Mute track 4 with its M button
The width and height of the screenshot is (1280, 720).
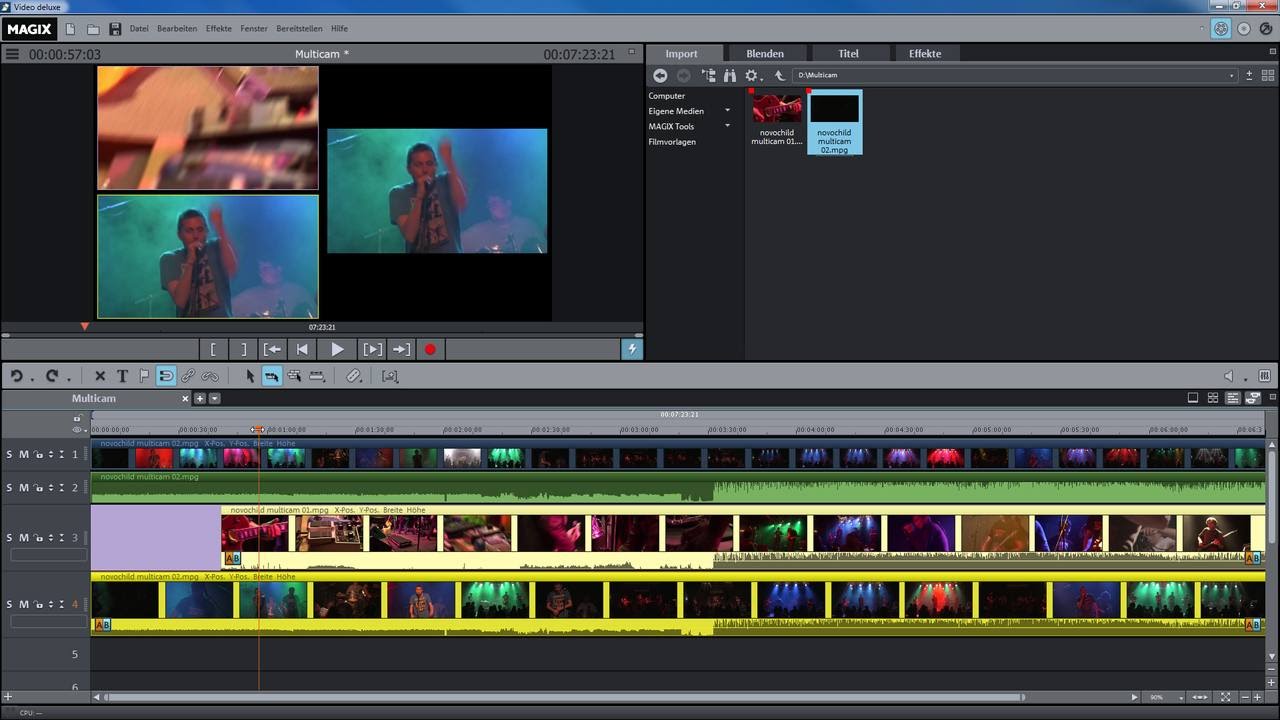pyautogui.click(x=24, y=604)
